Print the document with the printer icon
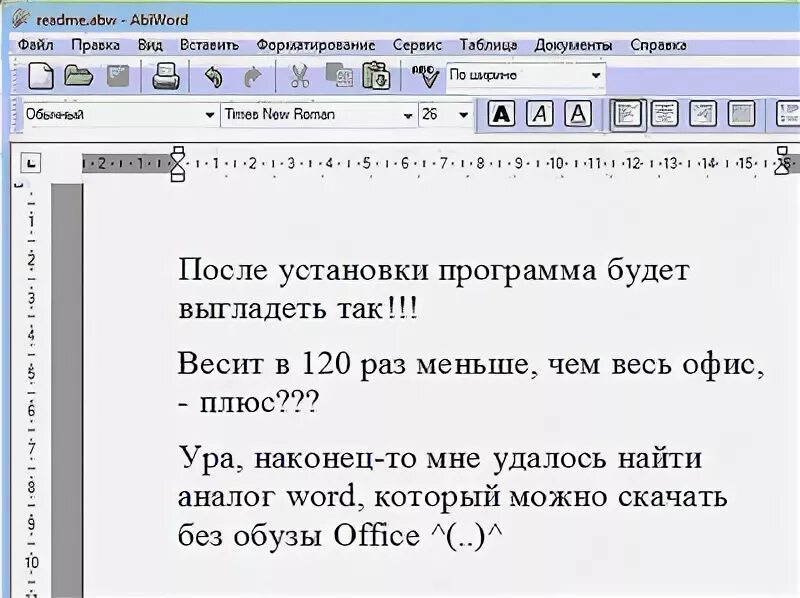Image resolution: width=800 pixels, height=598 pixels. [x=166, y=76]
